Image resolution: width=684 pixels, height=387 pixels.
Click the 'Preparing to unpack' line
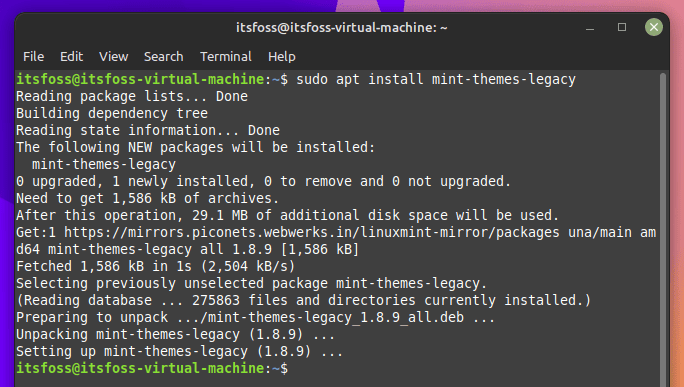coord(256,318)
